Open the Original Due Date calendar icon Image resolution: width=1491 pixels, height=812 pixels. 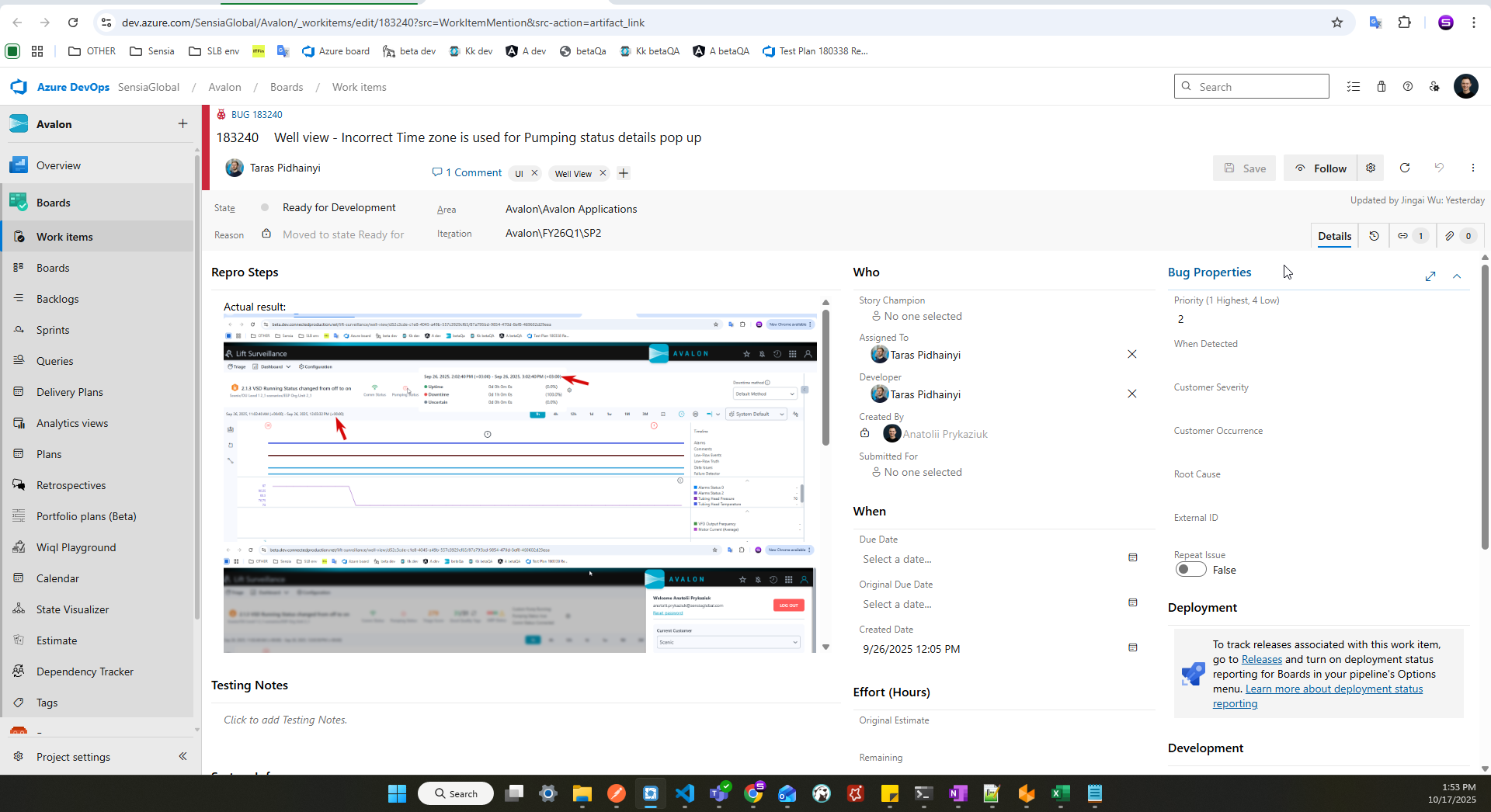tap(1133, 603)
